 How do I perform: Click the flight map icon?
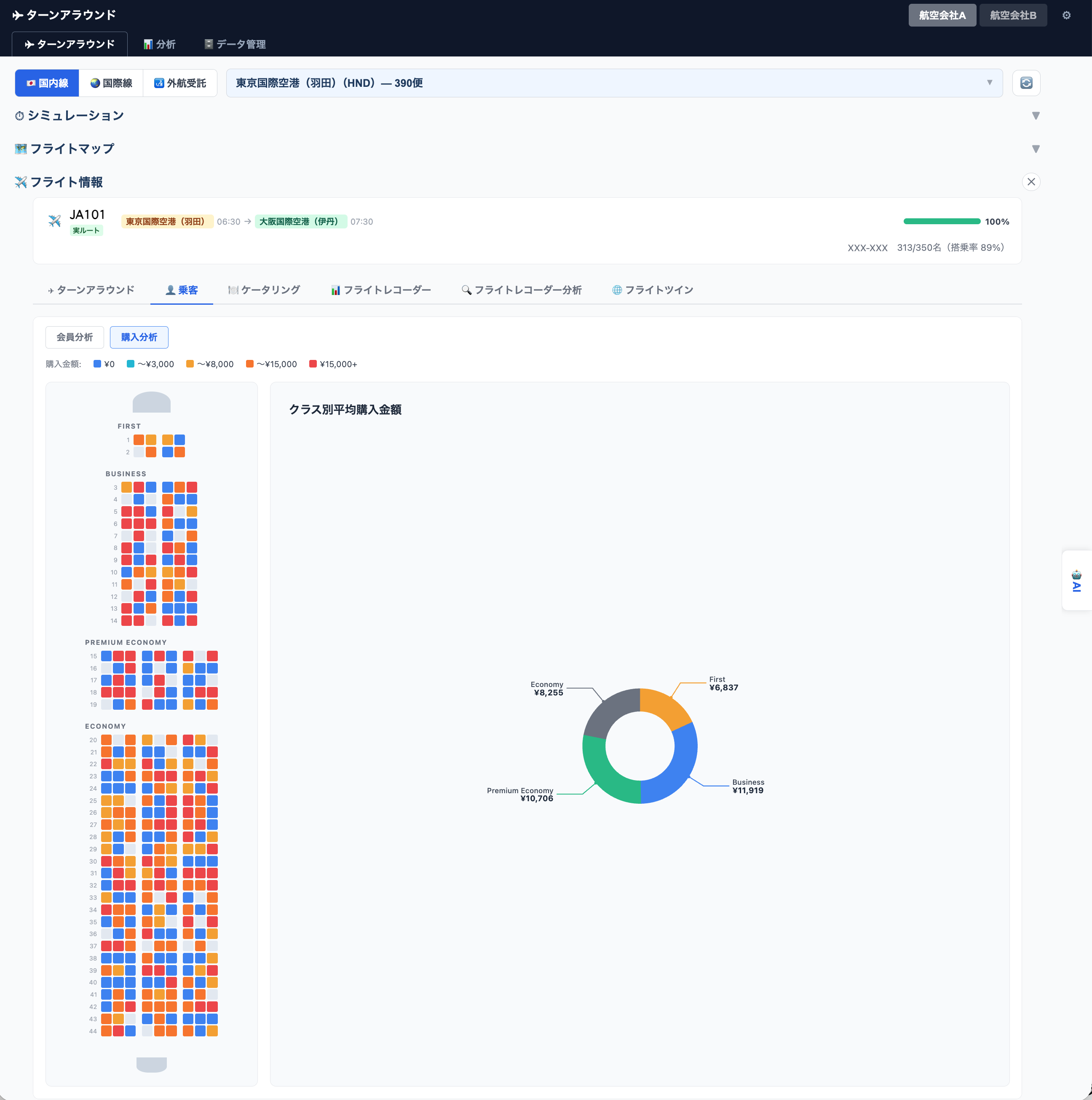point(21,149)
